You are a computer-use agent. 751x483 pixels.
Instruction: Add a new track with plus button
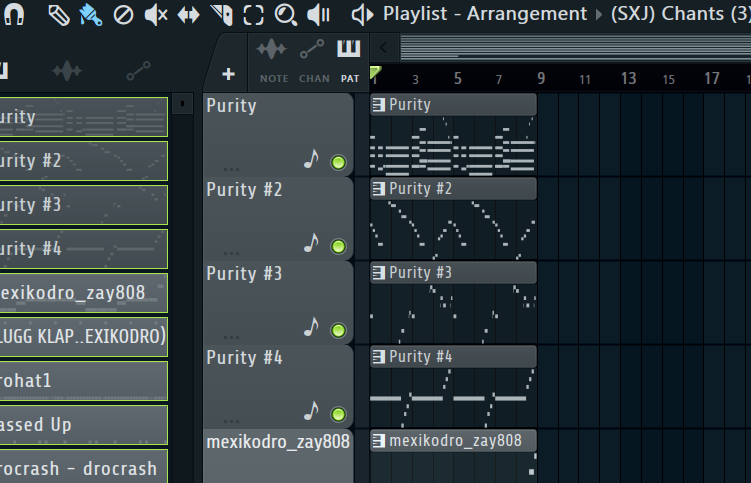[228, 74]
